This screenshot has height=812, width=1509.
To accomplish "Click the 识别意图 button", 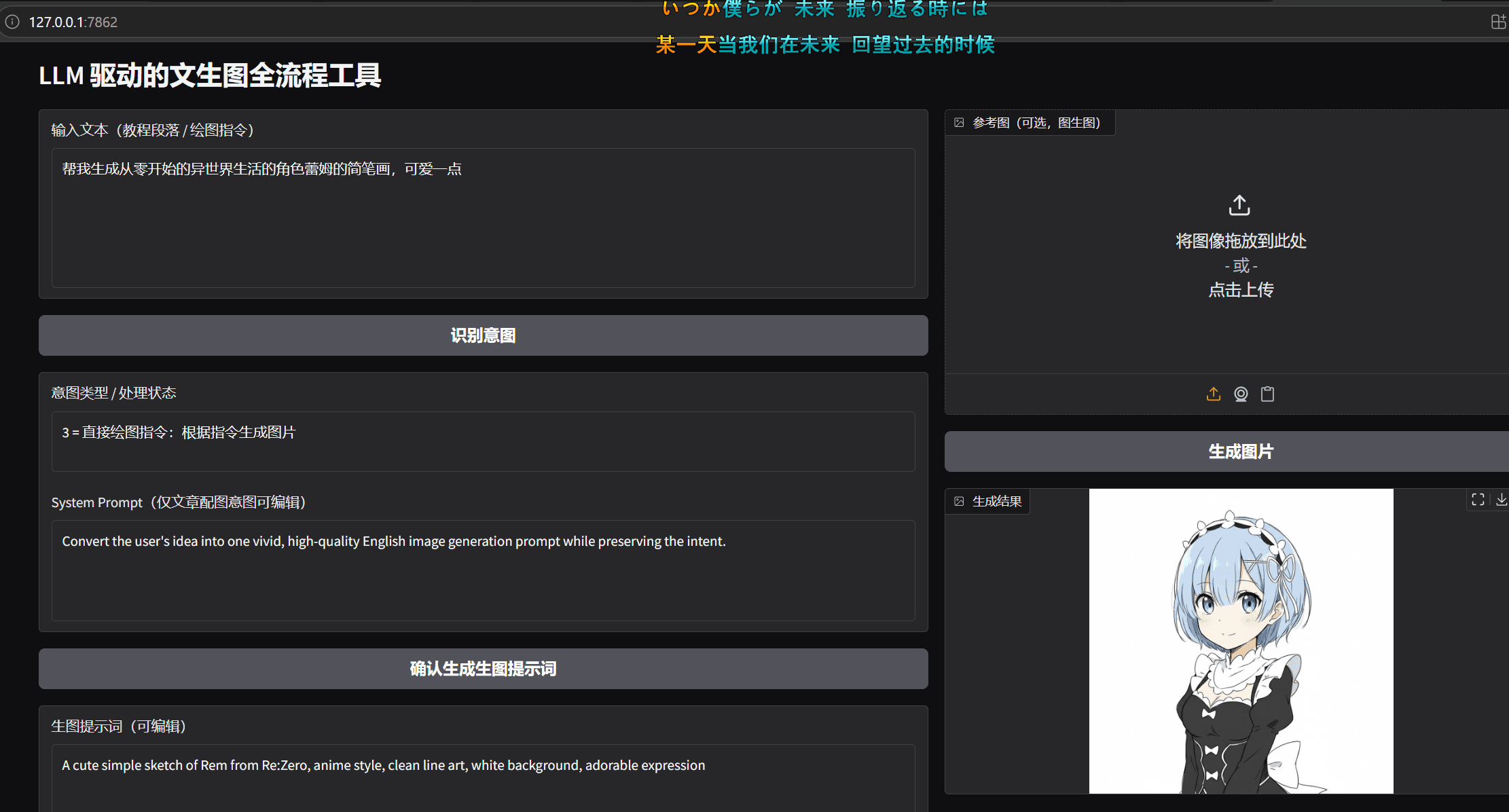I will (484, 335).
